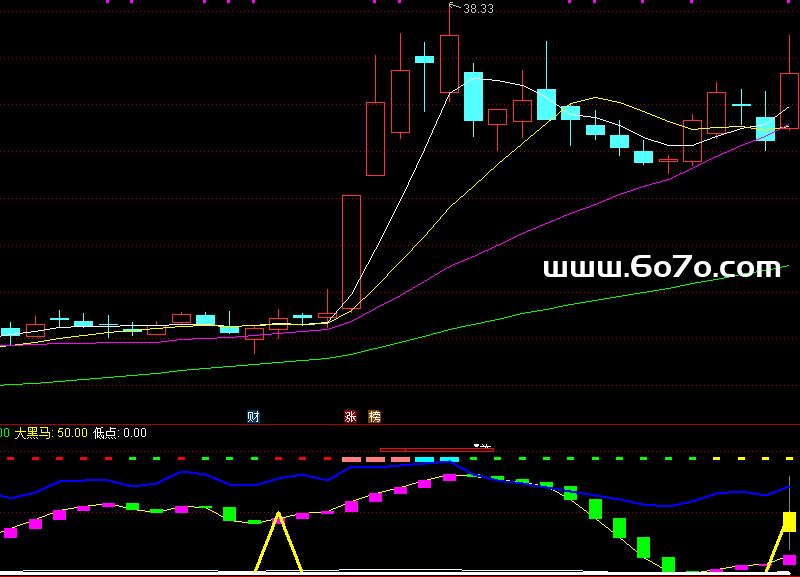This screenshot has width=800, height=577.
Task: Click the large cyan candle after the peak
Action: (x=473, y=96)
